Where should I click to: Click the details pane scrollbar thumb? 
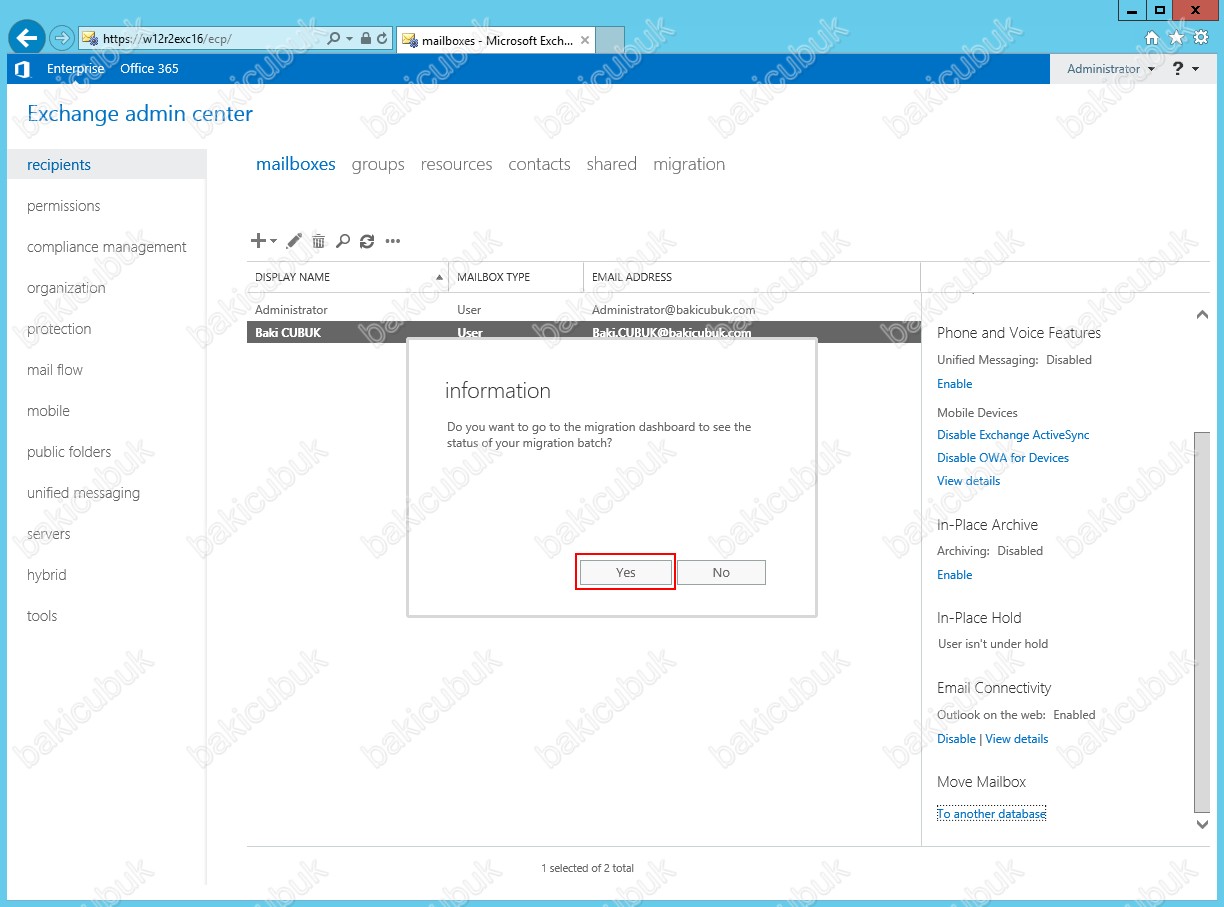1202,621
